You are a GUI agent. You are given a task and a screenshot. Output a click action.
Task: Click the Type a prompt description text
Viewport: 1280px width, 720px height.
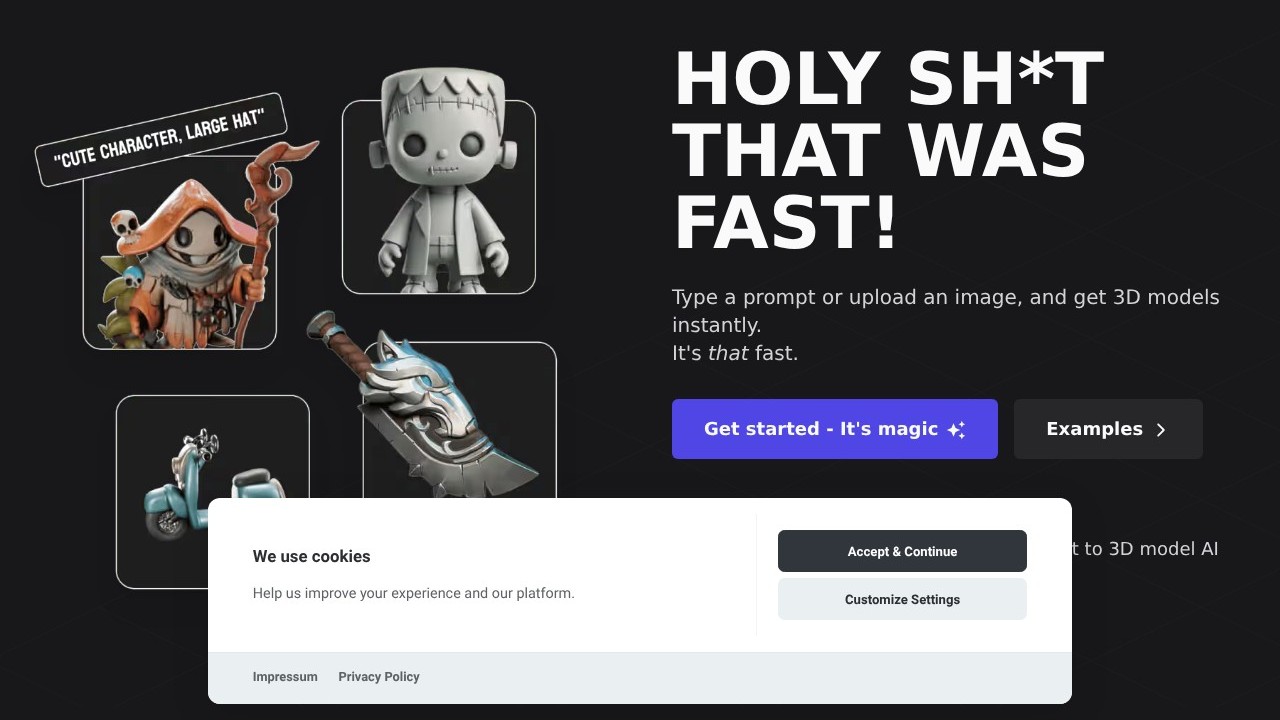(945, 311)
